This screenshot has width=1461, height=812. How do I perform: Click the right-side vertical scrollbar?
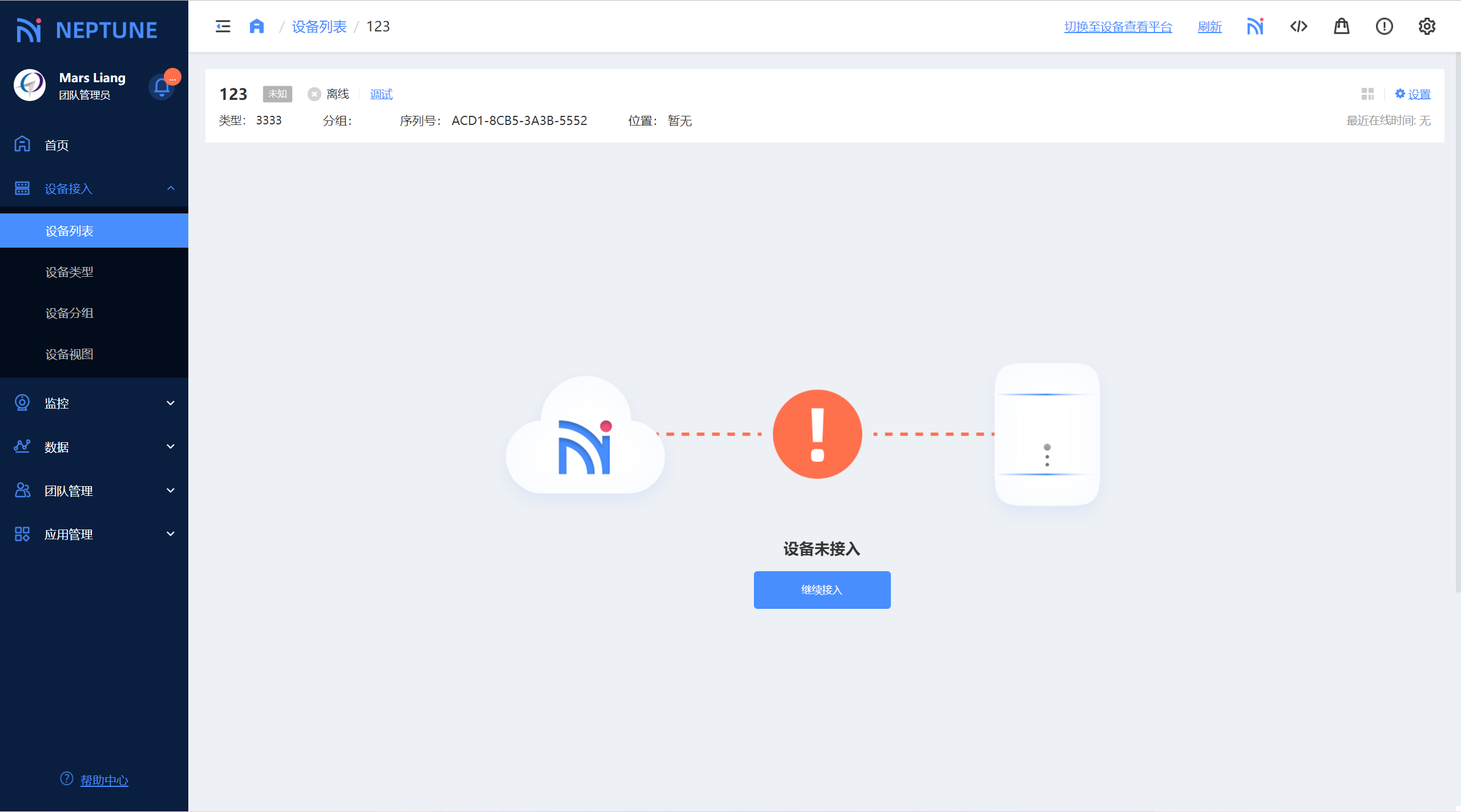[x=1458, y=322]
